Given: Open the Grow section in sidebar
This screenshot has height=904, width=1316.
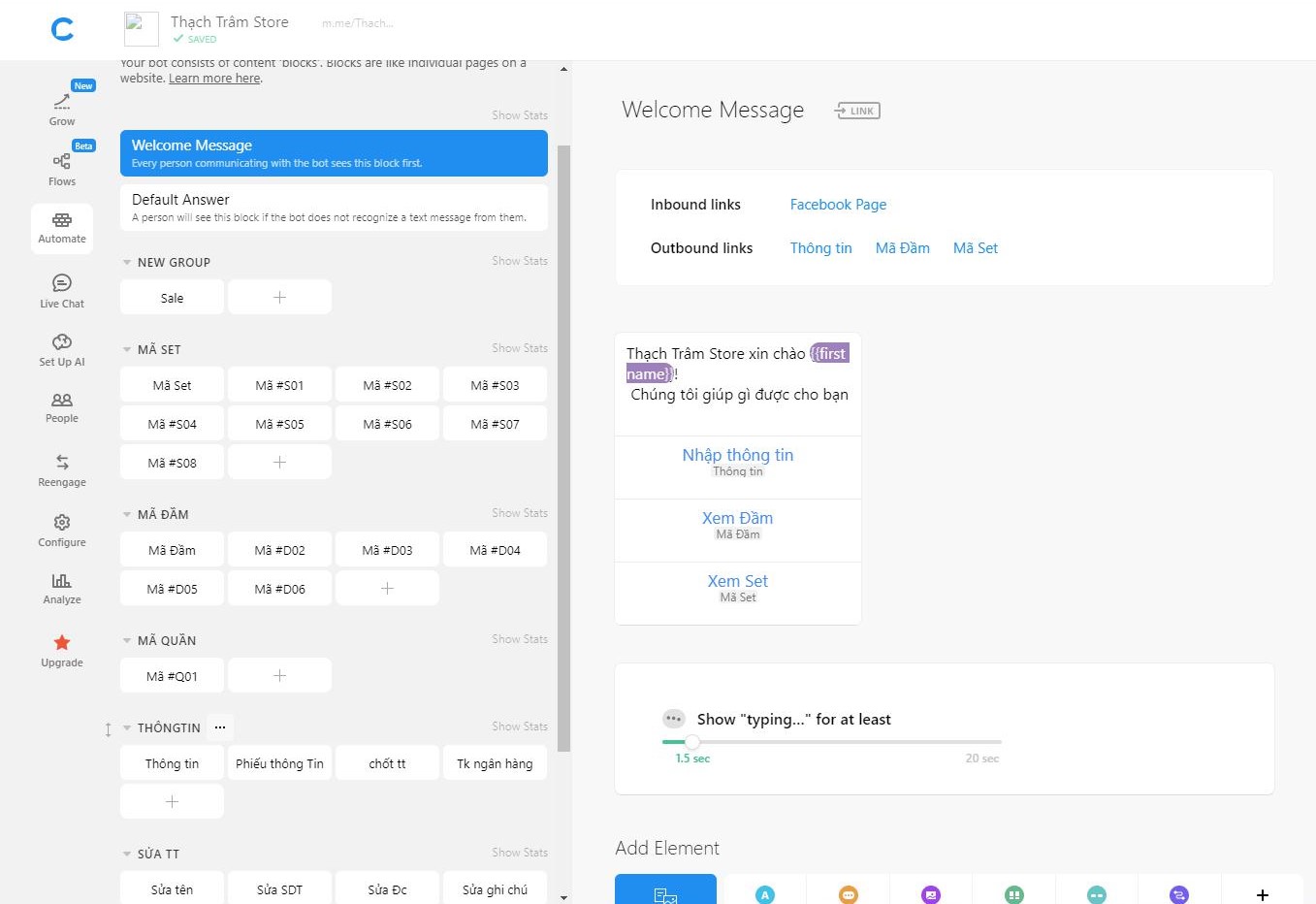Looking at the screenshot, I should click(x=62, y=107).
